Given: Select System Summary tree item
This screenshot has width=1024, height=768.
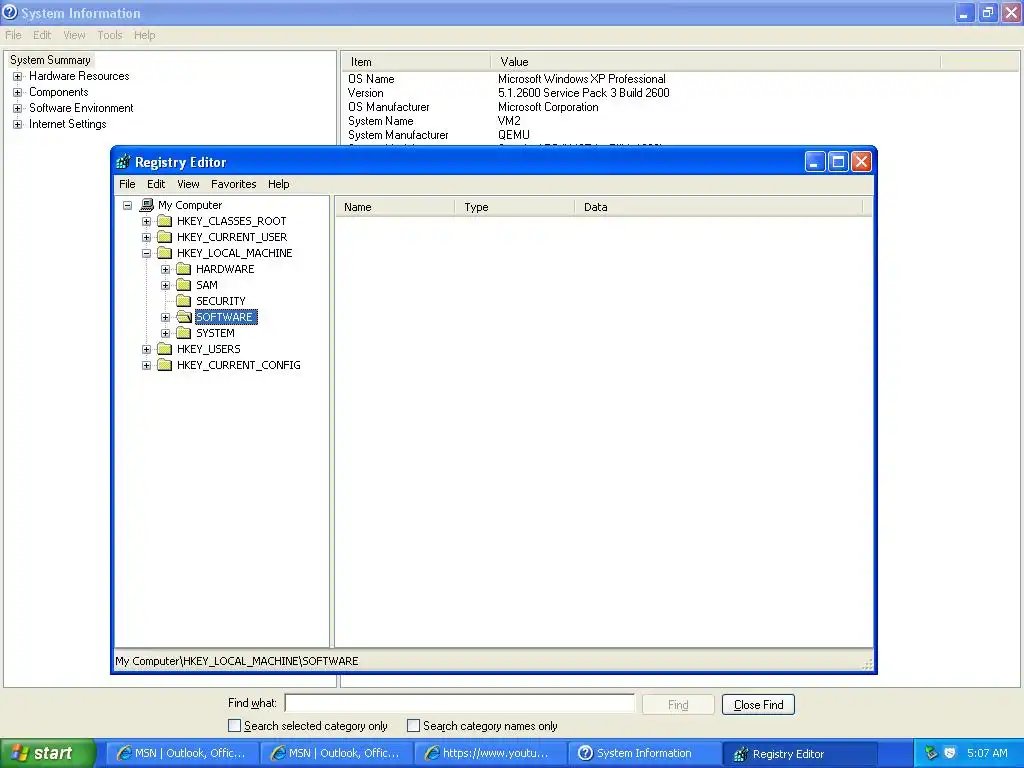Looking at the screenshot, I should (50, 60).
